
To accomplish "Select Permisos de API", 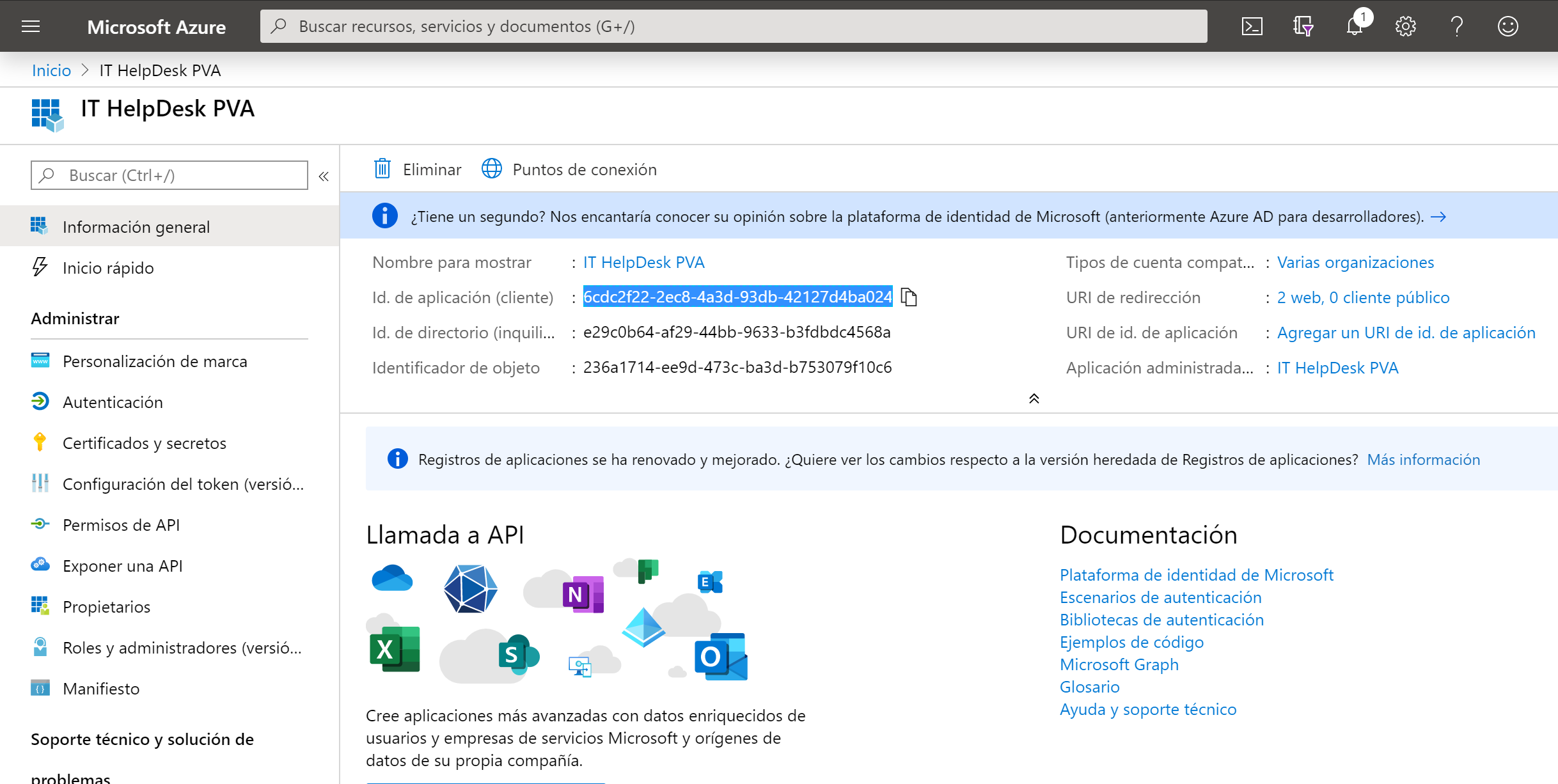I will [121, 524].
